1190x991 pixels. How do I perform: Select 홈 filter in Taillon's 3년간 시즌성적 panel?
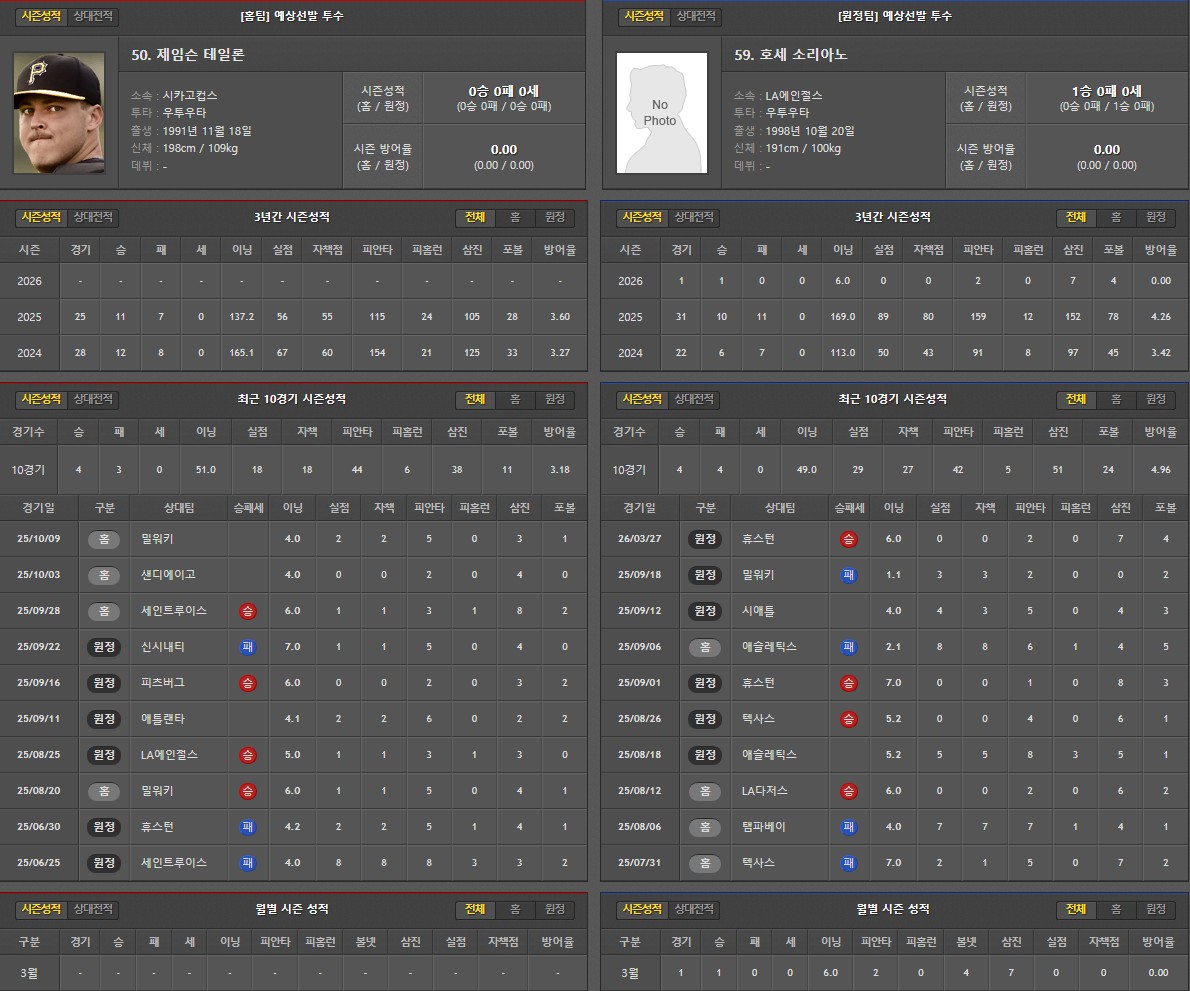click(x=514, y=217)
